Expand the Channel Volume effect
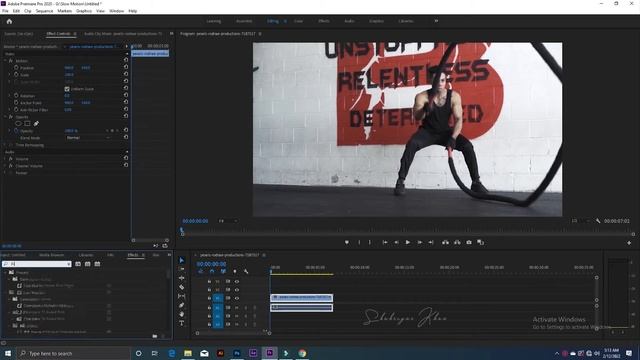Screen dimensions: 640x360 coord(5,166)
